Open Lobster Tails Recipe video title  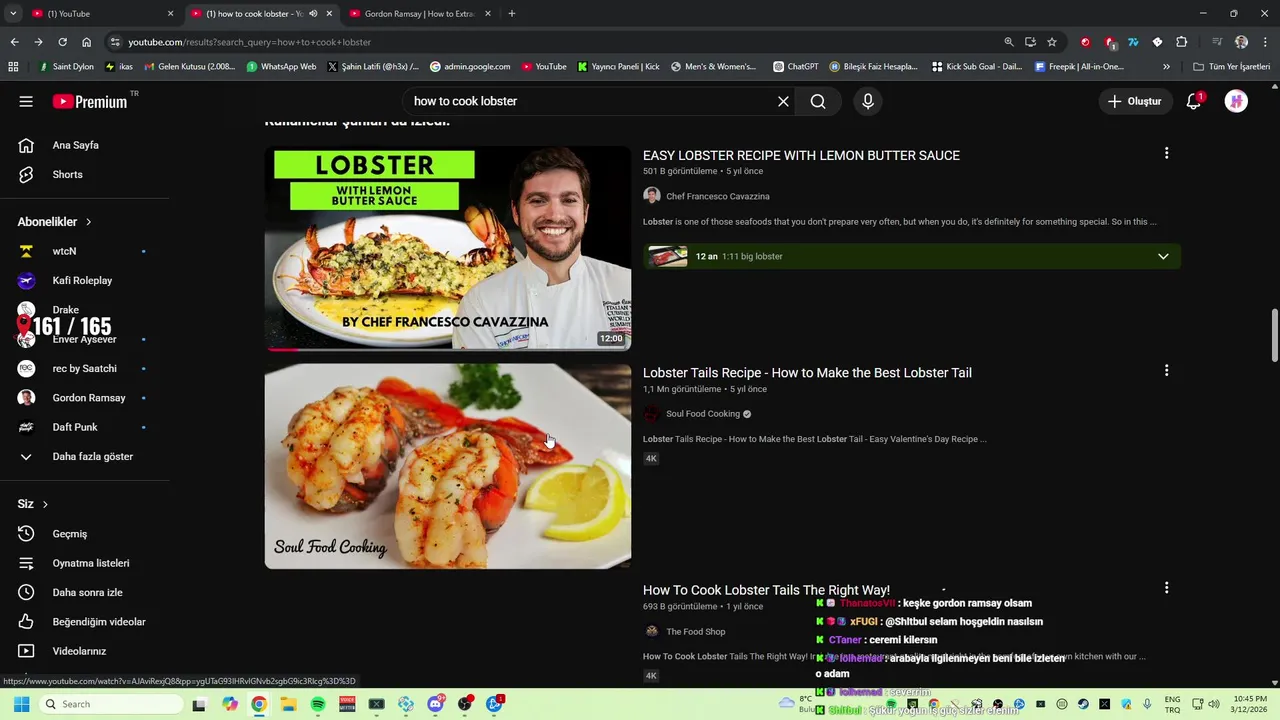pos(807,373)
